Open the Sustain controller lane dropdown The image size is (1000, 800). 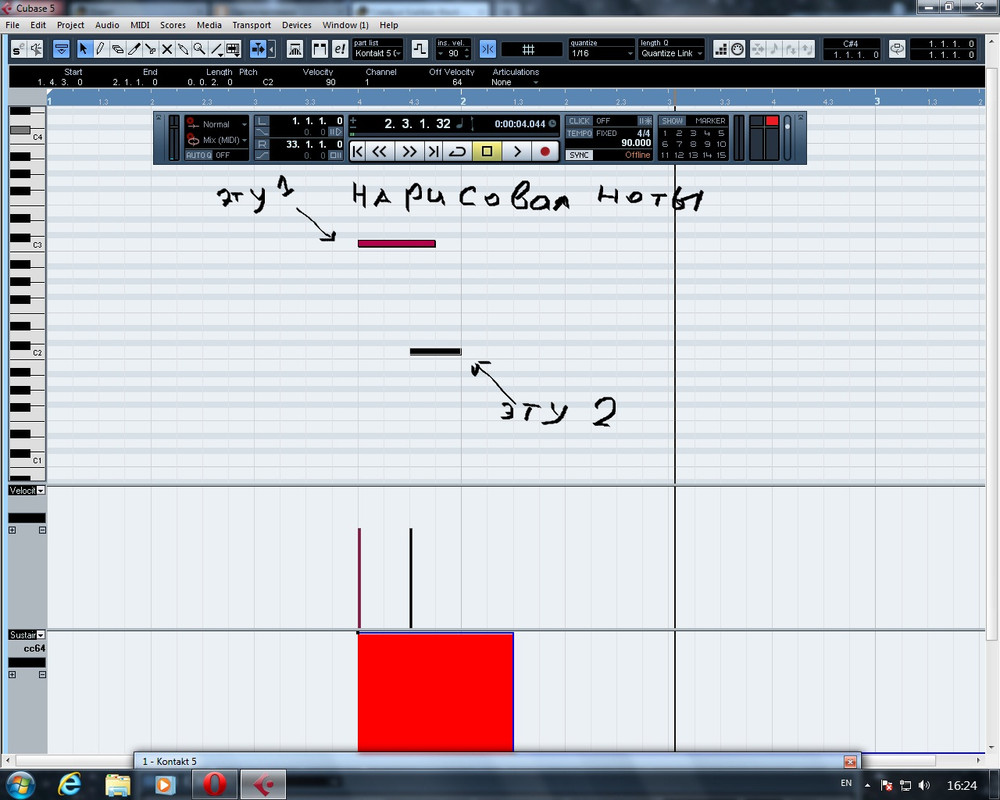(x=41, y=634)
